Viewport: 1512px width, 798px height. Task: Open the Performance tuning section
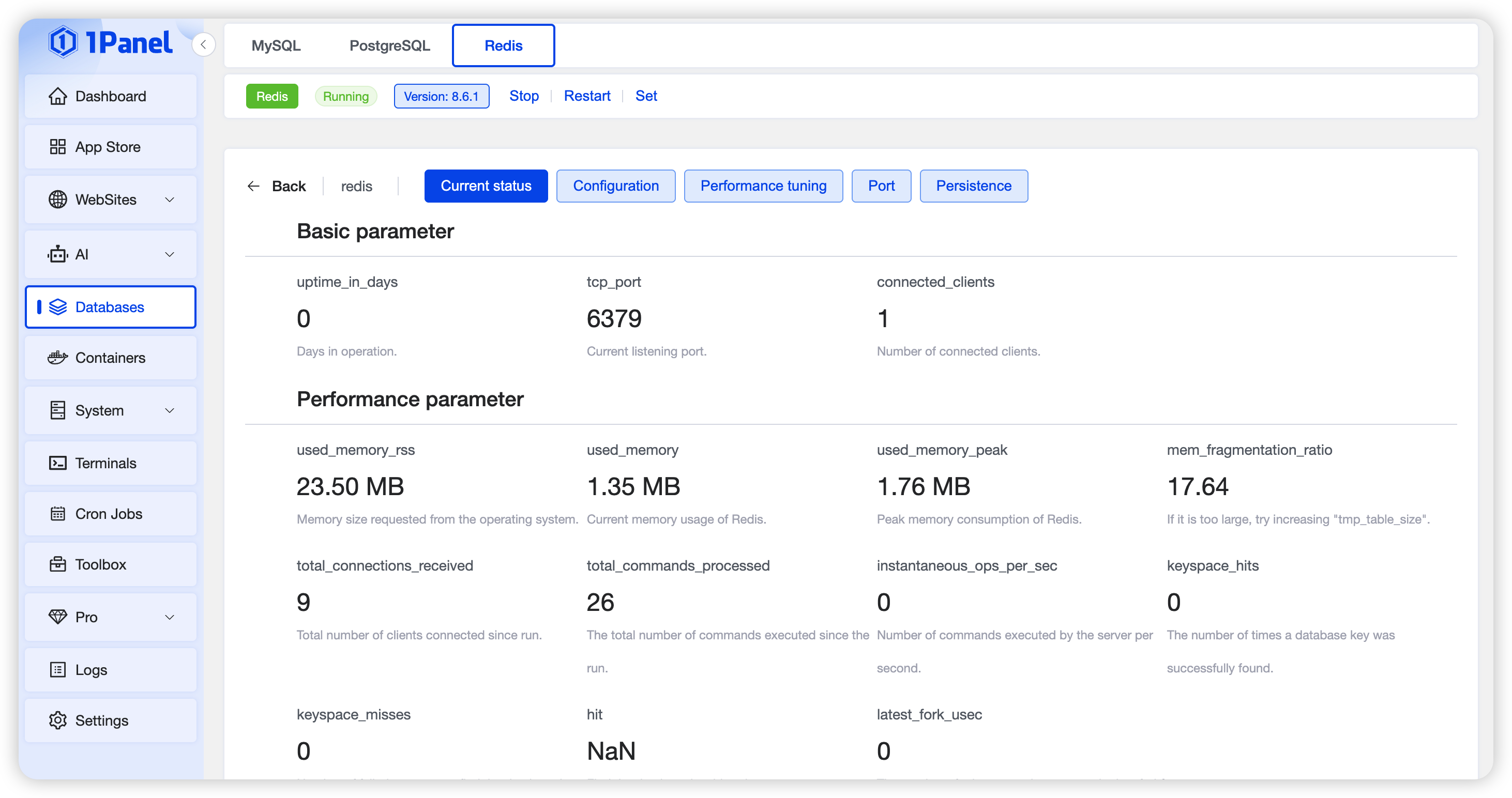tap(763, 186)
